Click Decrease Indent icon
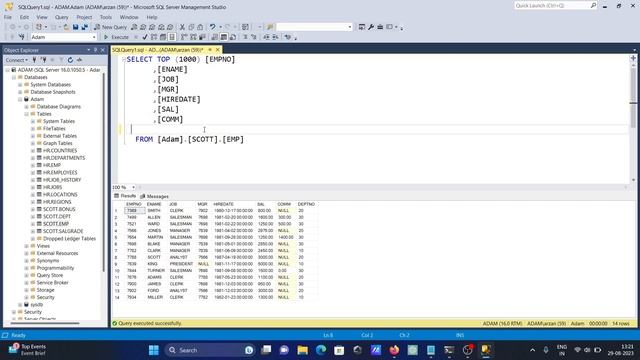Viewport: 640px width, 360px height. (x=267, y=37)
